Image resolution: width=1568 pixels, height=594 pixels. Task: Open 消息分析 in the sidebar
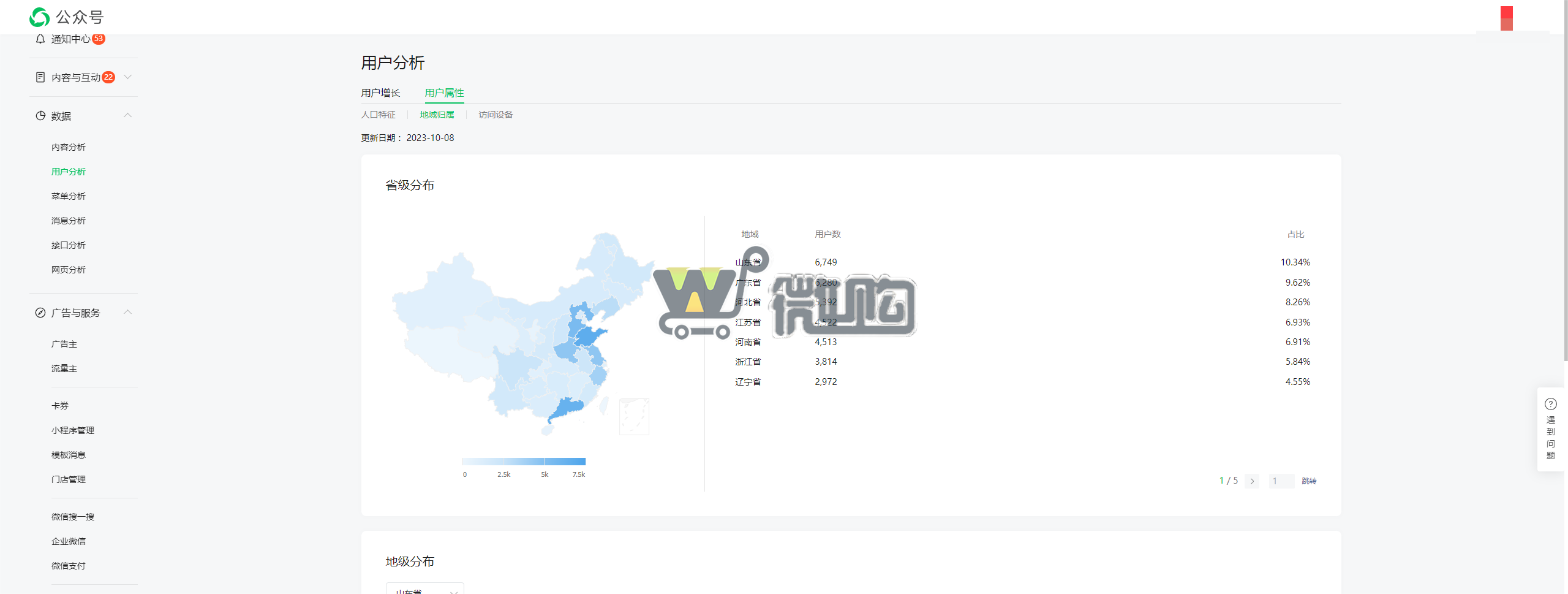(68, 220)
